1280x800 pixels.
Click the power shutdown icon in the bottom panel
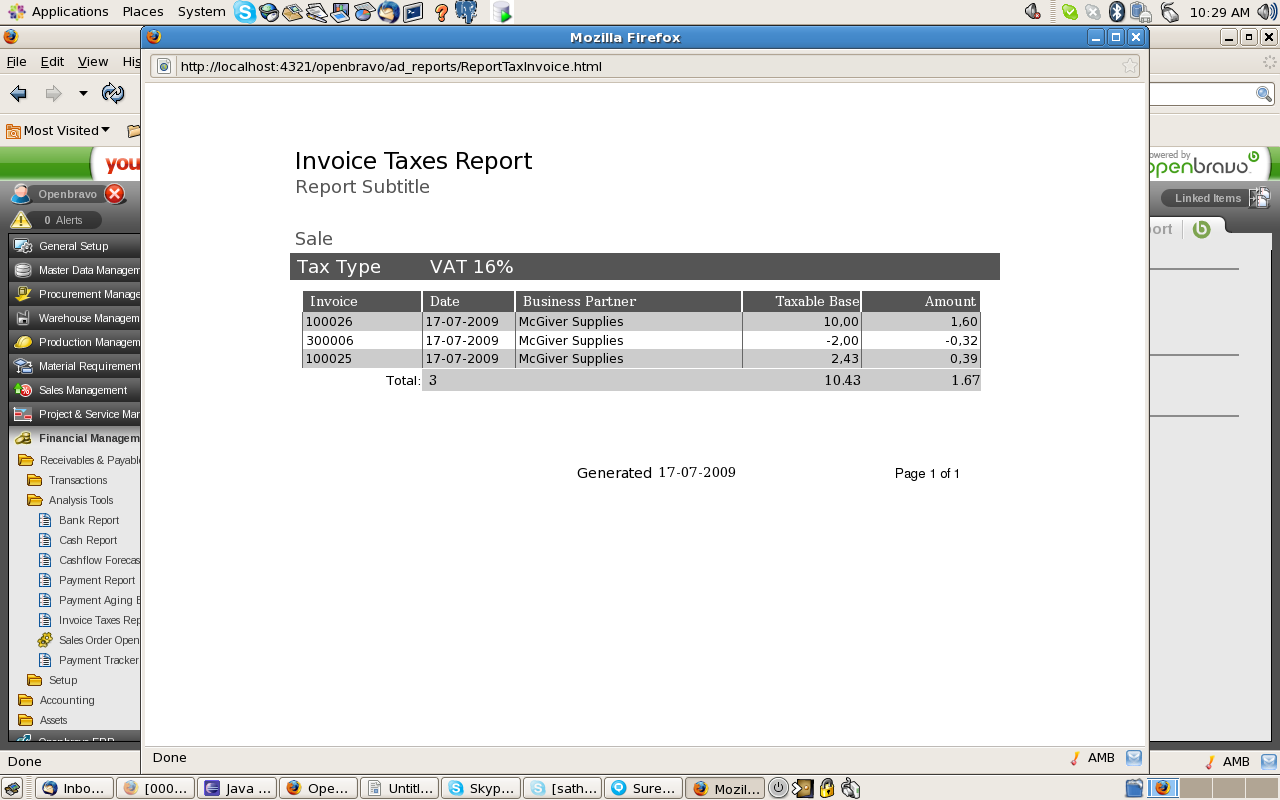tap(779, 788)
